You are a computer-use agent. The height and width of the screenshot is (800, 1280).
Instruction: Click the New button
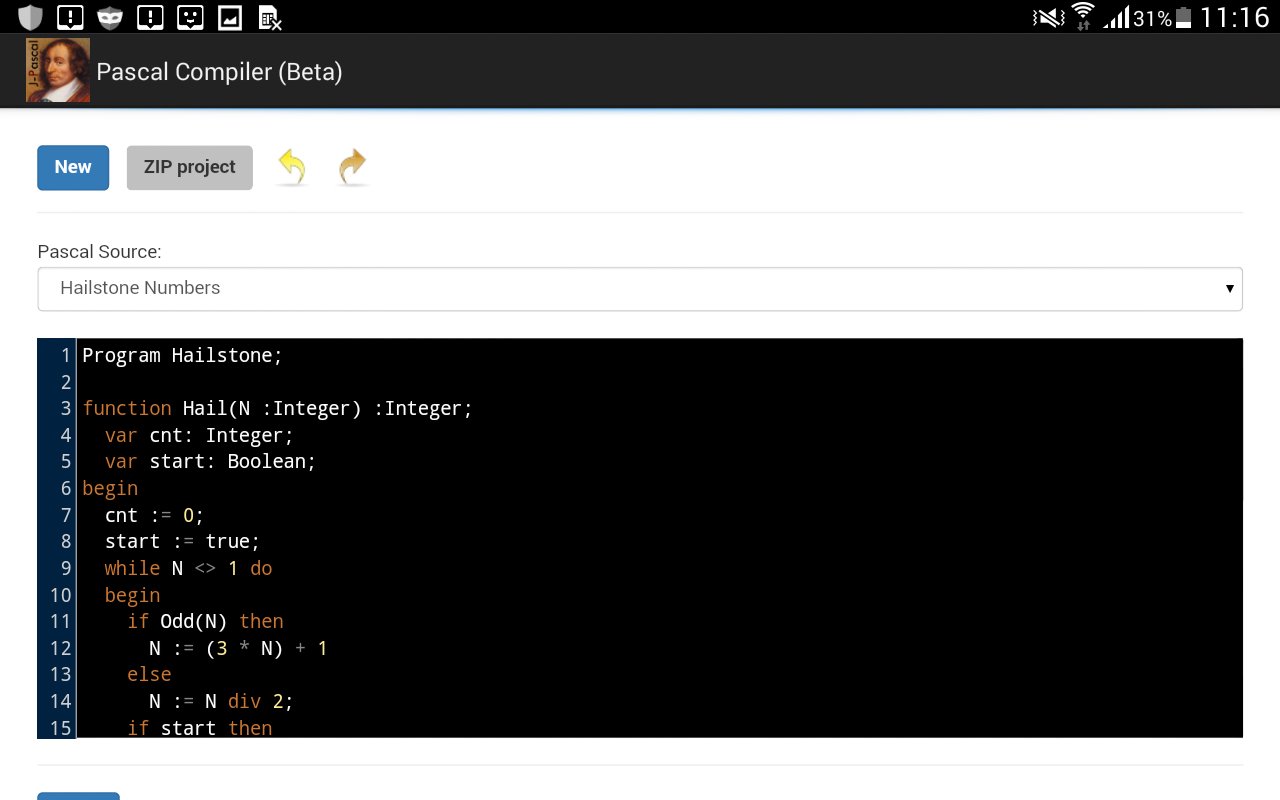click(73, 167)
